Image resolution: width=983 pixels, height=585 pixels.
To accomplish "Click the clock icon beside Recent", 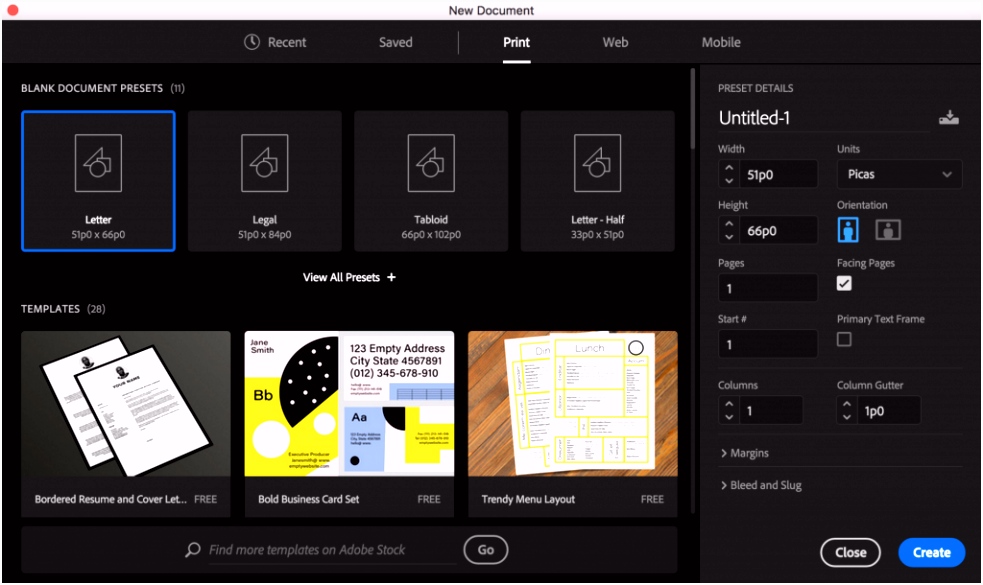I will [x=252, y=42].
